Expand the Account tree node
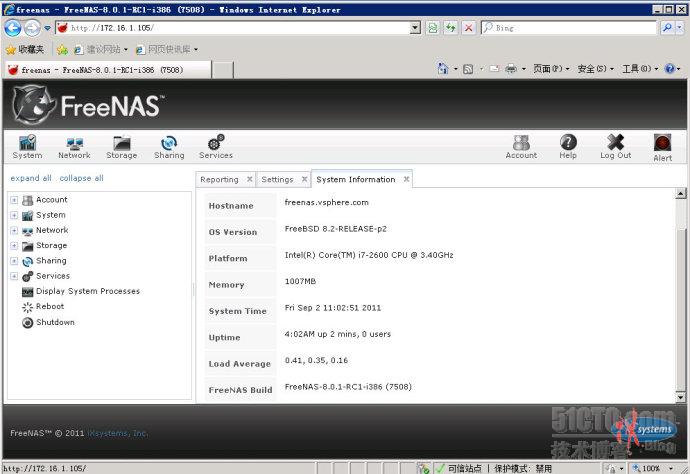This screenshot has width=690, height=474. 14,200
